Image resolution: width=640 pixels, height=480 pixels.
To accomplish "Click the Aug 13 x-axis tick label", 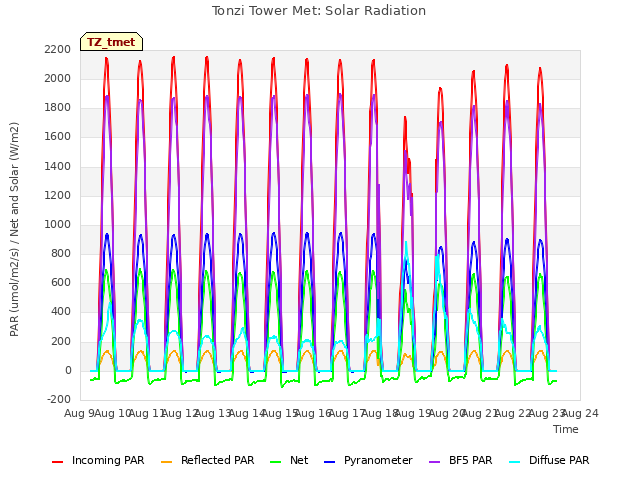I will click(x=213, y=413).
